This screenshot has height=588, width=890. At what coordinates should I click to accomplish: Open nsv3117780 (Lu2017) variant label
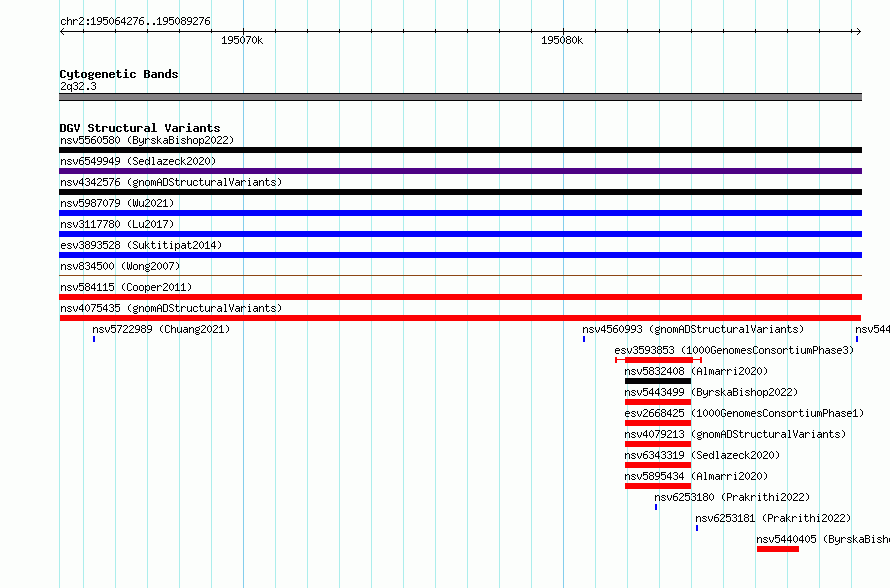pyautogui.click(x=117, y=224)
